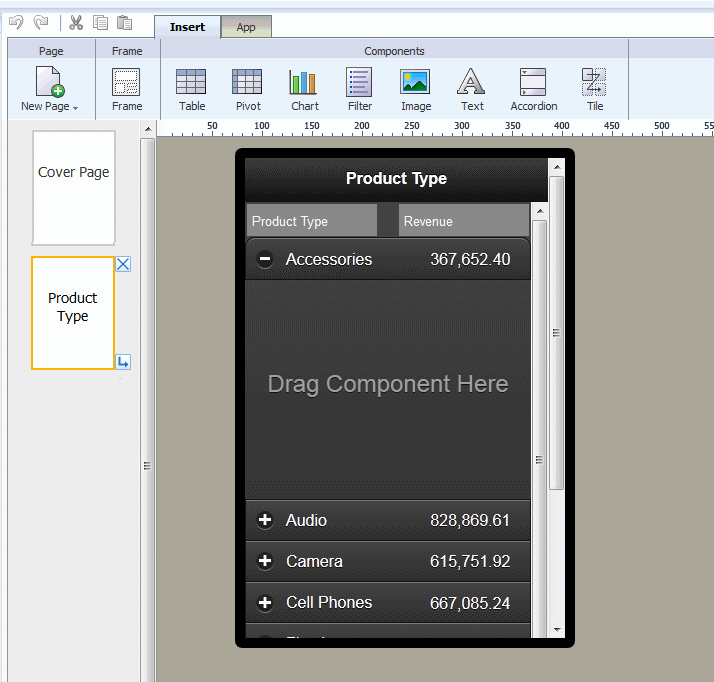Click the Revenue column header
This screenshot has height=682, width=714.
coord(463,221)
